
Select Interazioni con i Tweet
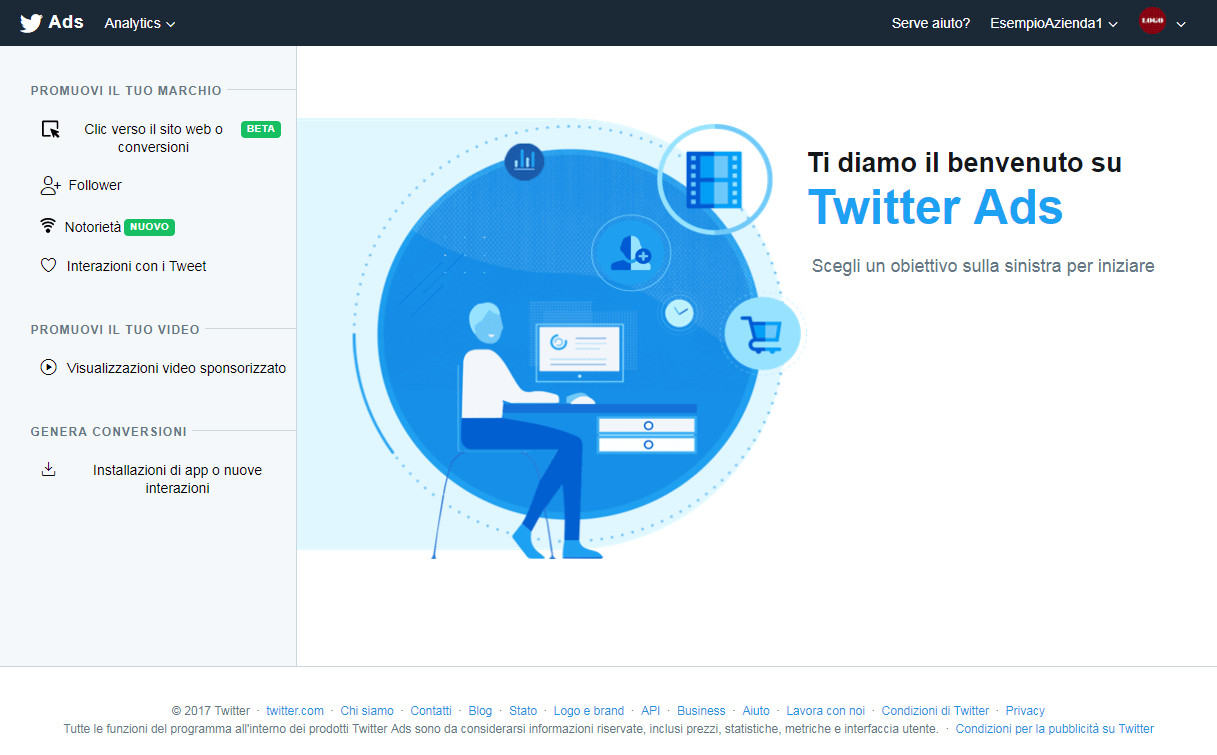pyautogui.click(x=137, y=266)
